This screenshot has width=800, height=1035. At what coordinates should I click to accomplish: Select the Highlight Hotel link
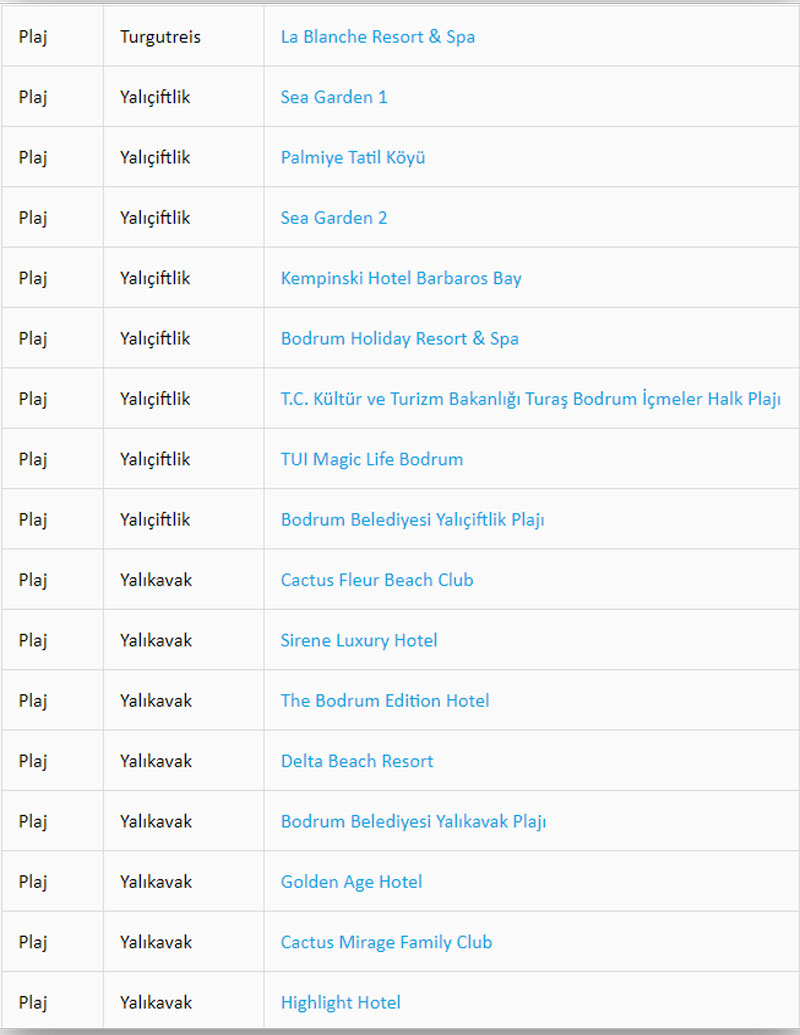tap(340, 1003)
